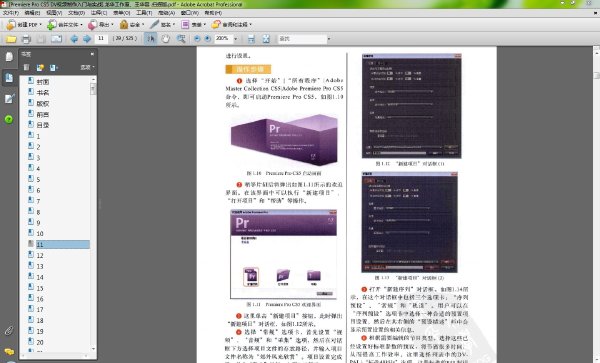Screen dimensions: 600x363
Task: Click the green help sidebar icon
Action: pos(9,119)
